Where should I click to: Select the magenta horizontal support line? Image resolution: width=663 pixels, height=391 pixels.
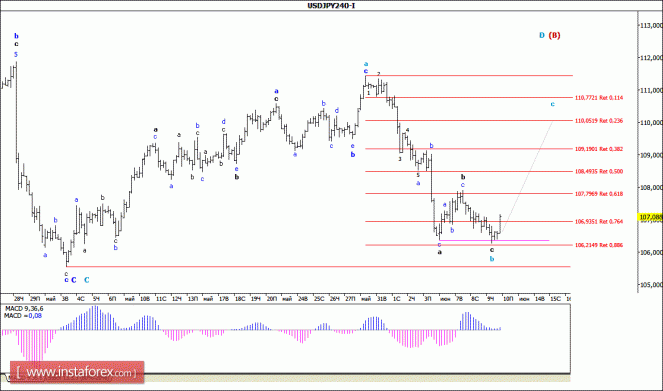(494, 241)
